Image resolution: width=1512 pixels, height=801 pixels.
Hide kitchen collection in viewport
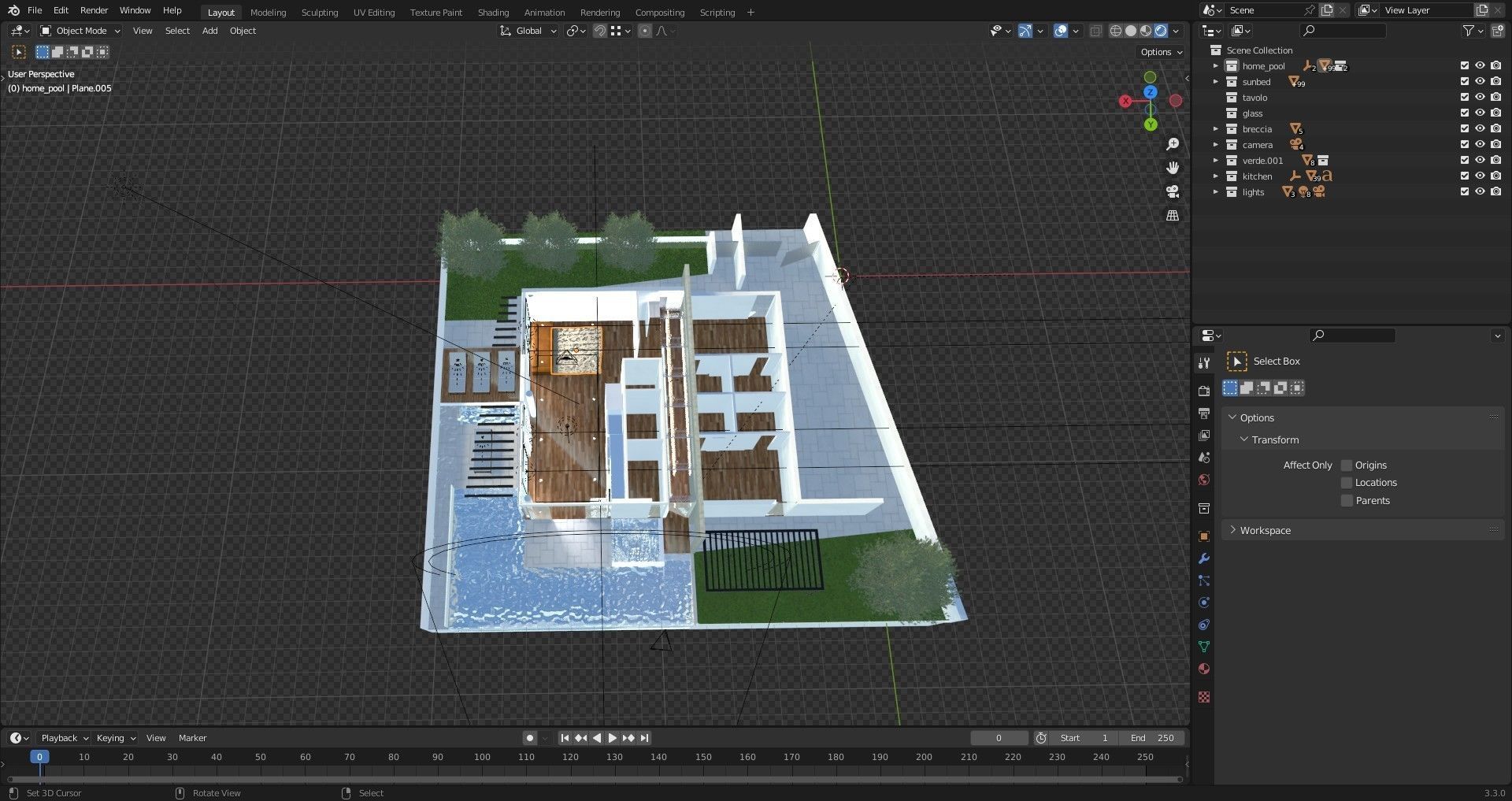1480,176
